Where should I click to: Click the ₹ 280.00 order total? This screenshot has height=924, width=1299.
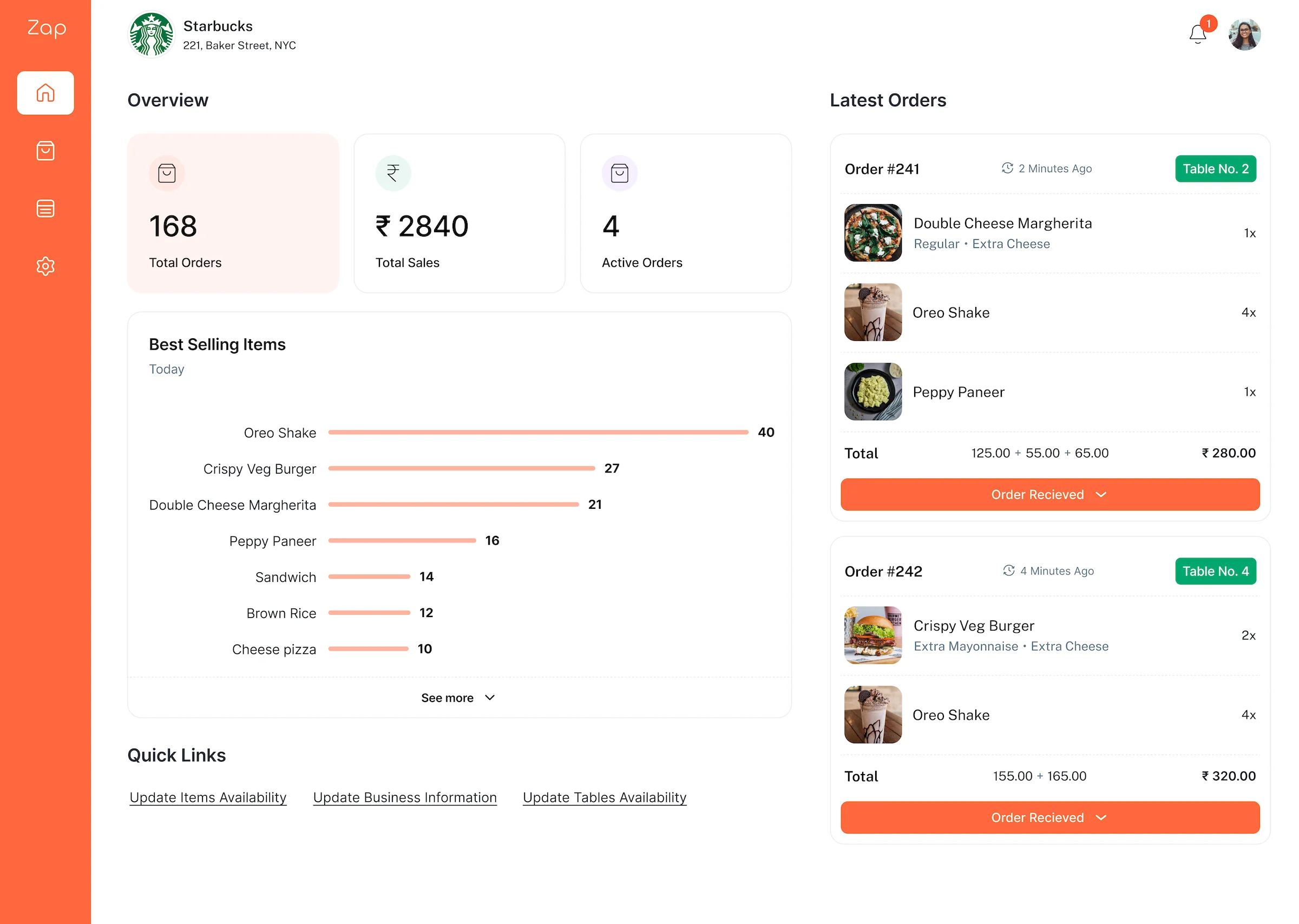tap(1229, 453)
